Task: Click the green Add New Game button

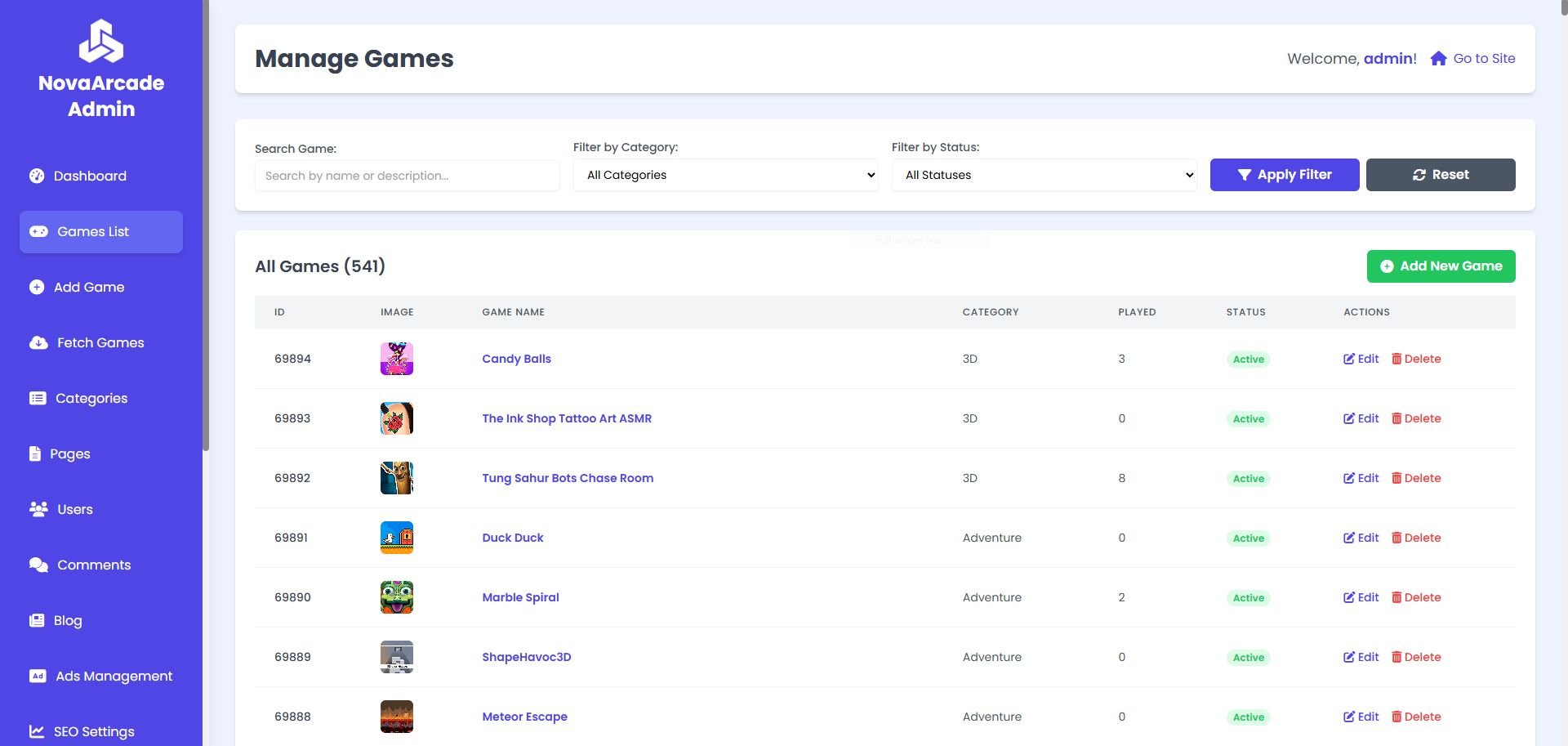Action: (1441, 266)
